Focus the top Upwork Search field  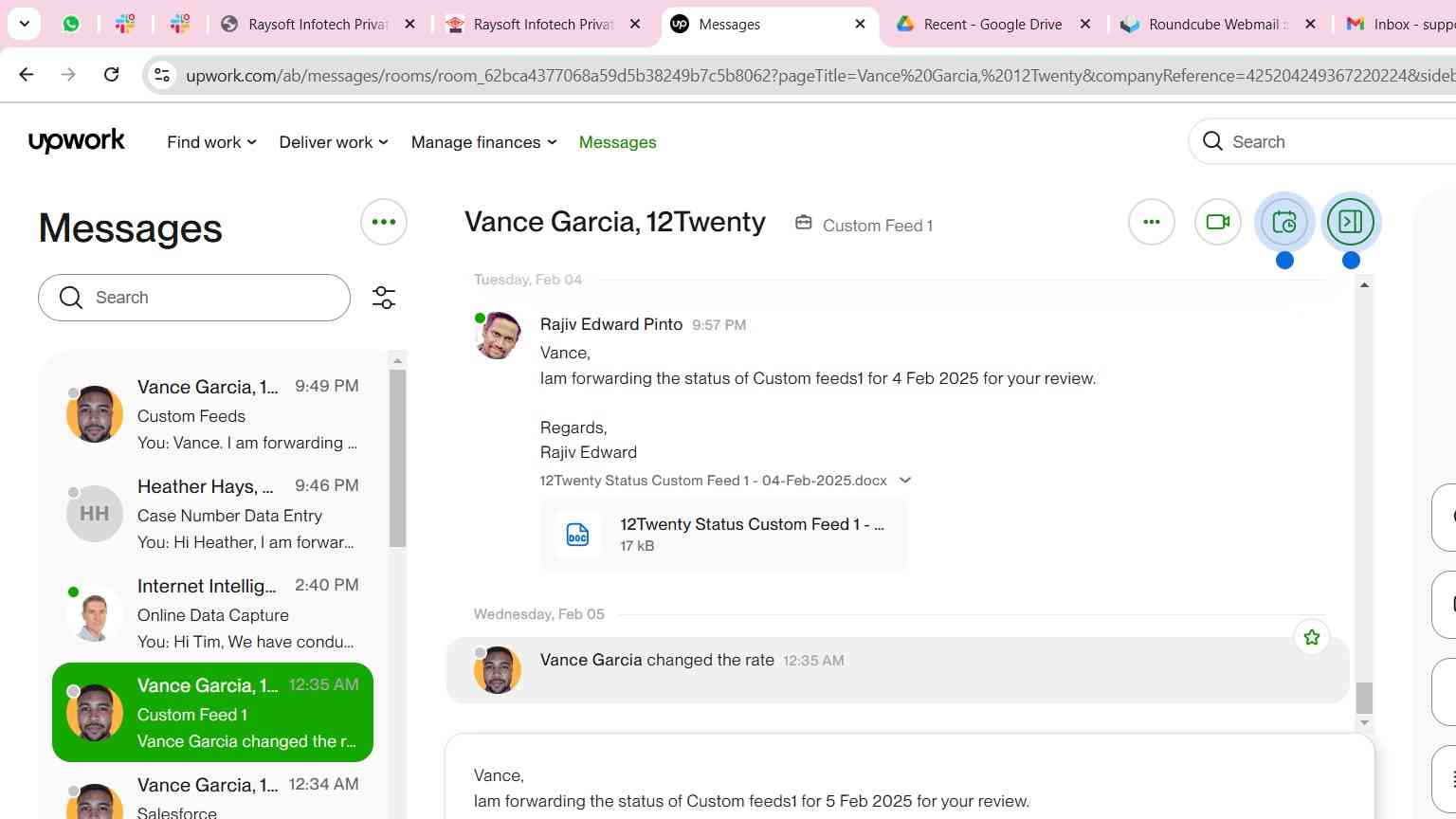(x=1322, y=141)
